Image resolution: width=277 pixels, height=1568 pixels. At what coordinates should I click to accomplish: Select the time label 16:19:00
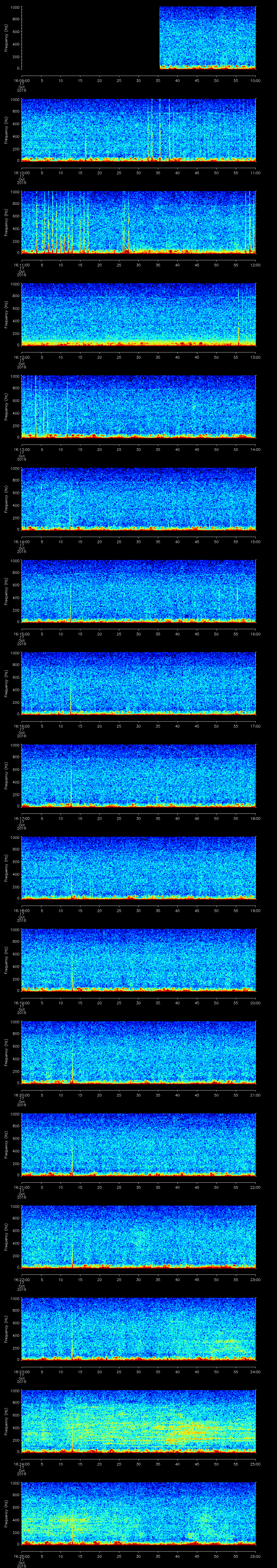click(x=21, y=1003)
